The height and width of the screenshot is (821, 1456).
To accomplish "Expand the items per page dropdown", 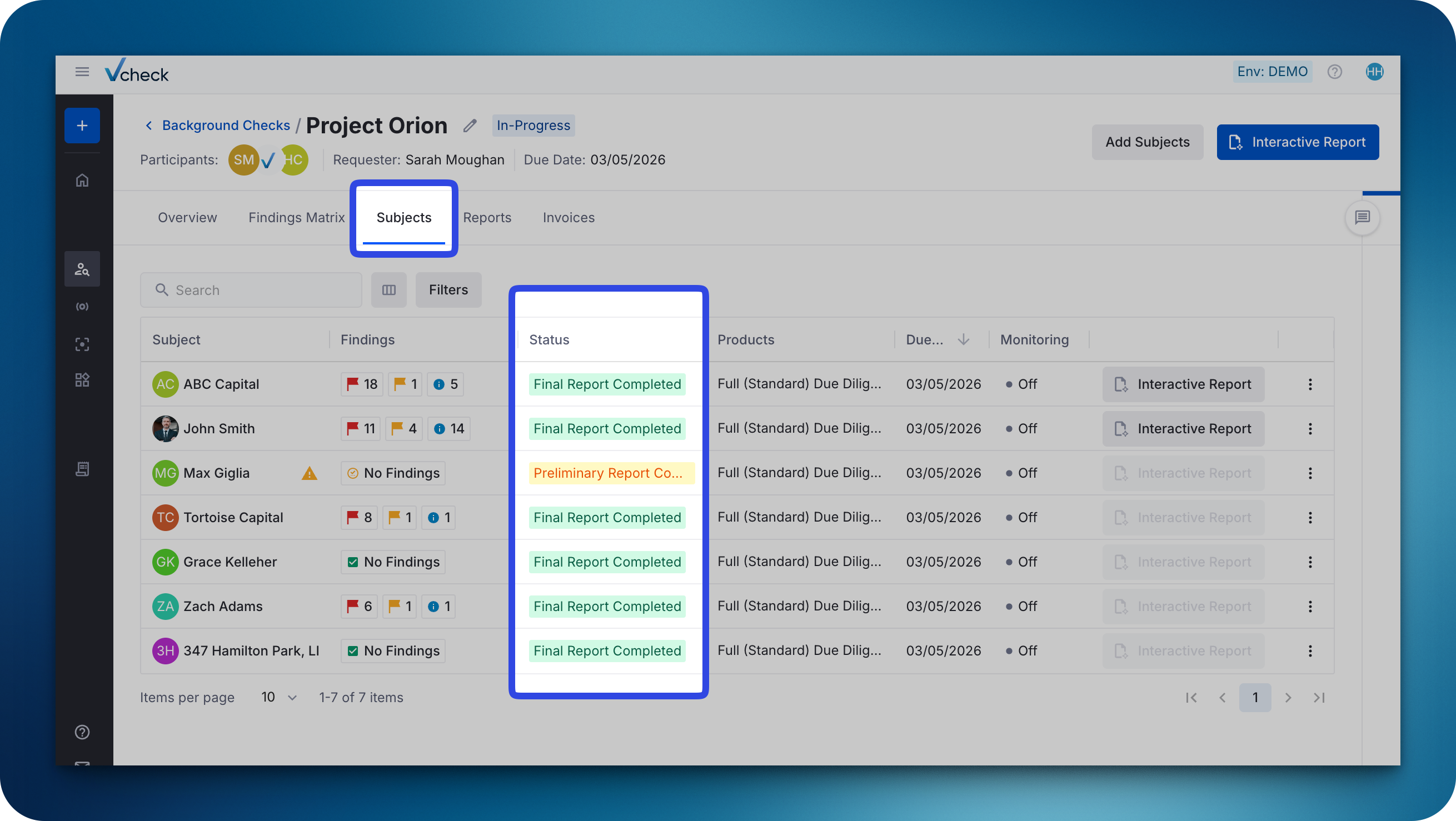I will 278,697.
